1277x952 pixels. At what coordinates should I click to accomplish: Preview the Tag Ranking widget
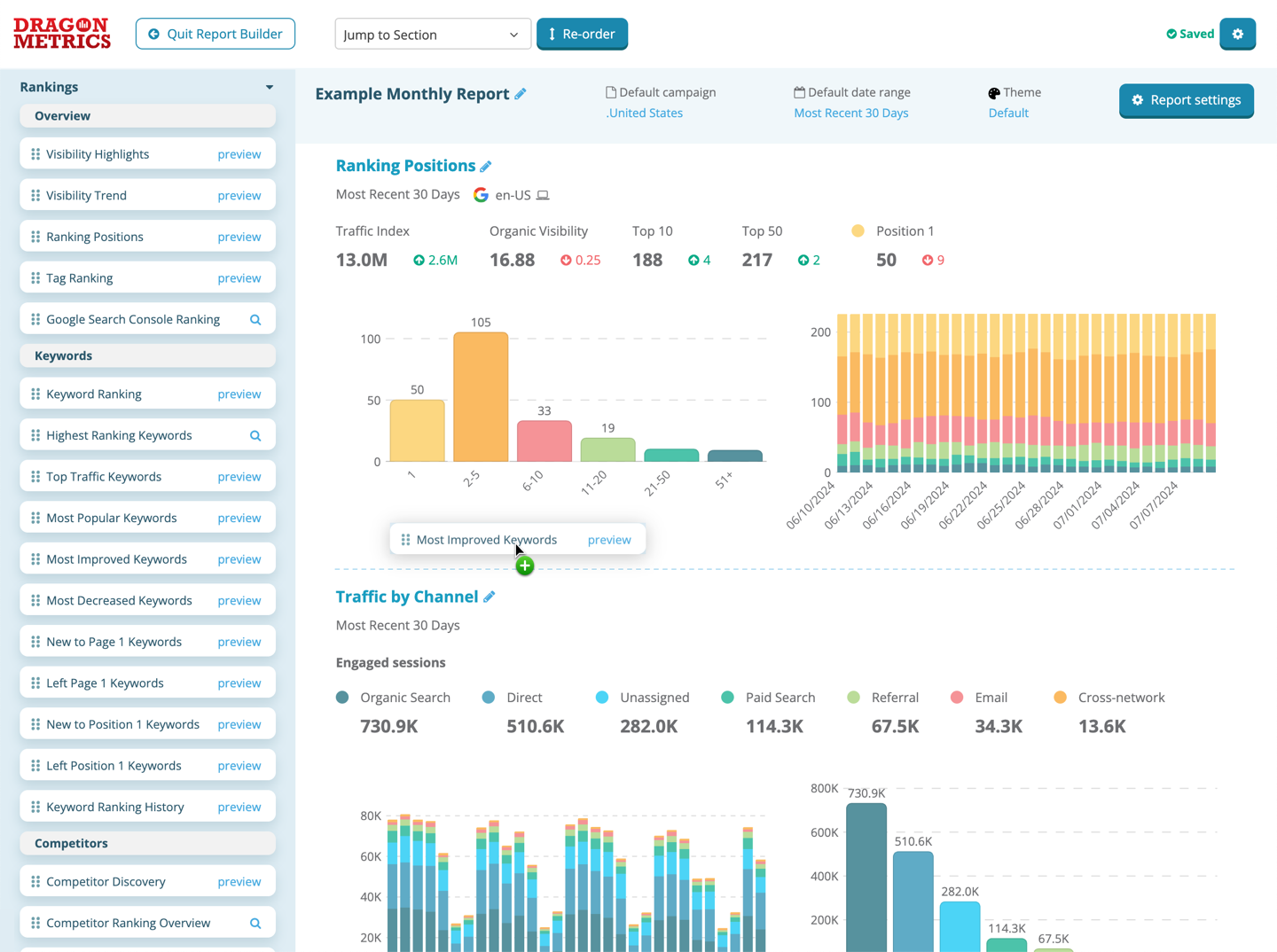pos(239,278)
